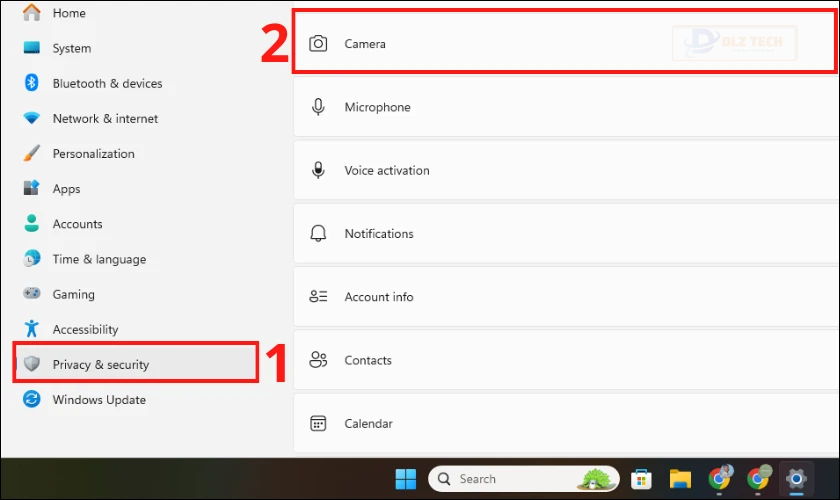
Task: Click the Wi-Fi network icon
Action: [32, 118]
